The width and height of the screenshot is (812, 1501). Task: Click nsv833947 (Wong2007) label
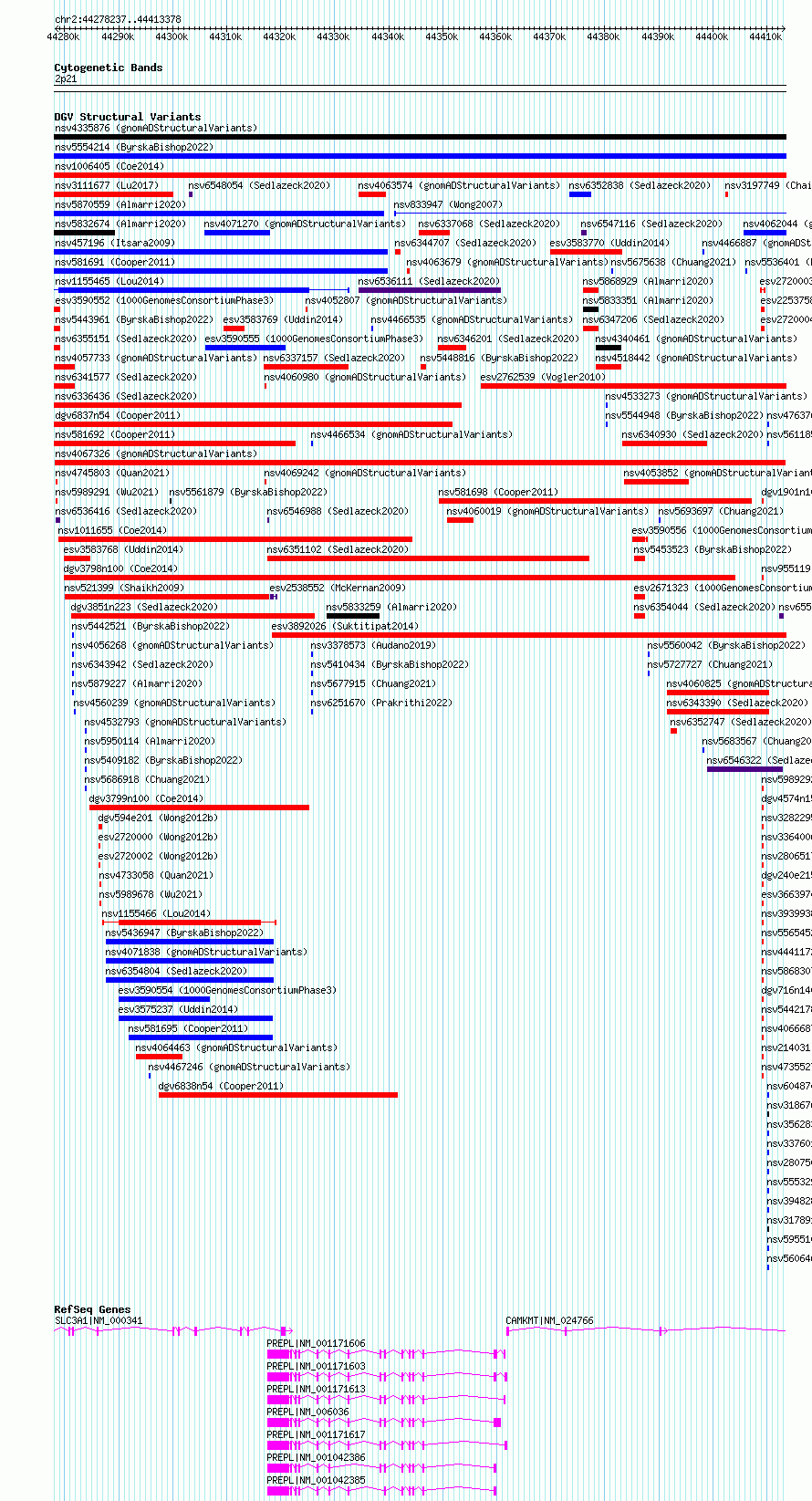[x=448, y=204]
